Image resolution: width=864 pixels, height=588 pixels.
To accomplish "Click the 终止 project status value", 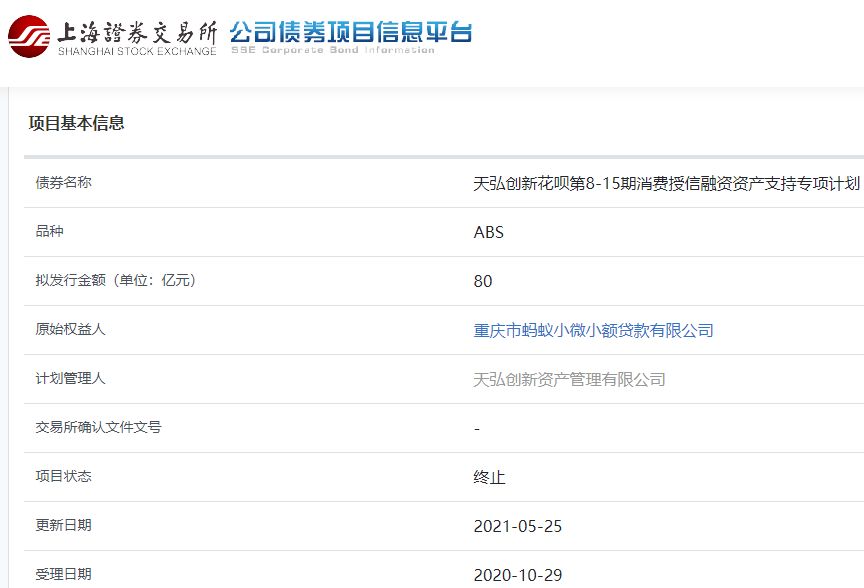I will 489,477.
